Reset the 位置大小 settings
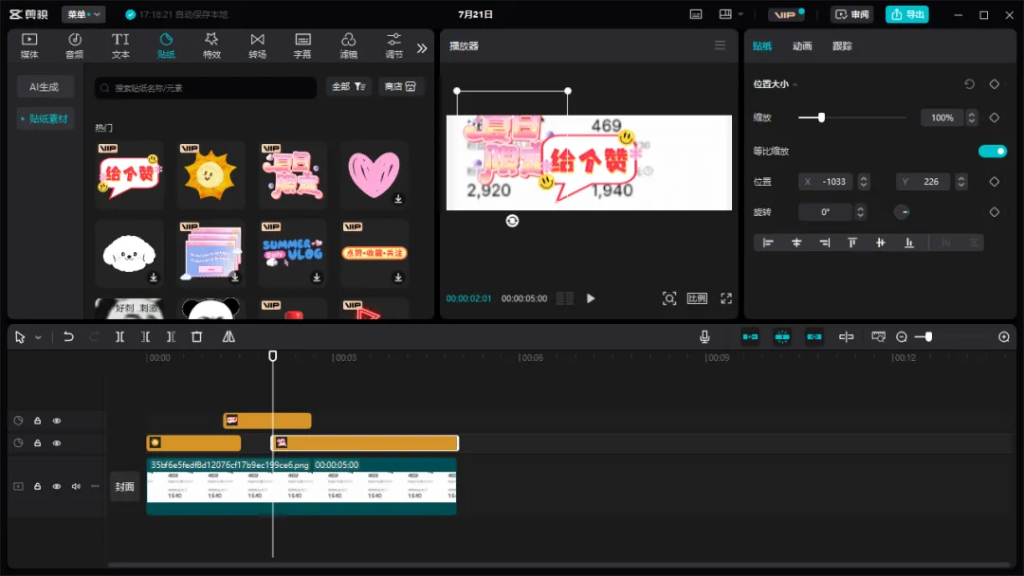Screen dimensions: 1024x576 [x=969, y=84]
